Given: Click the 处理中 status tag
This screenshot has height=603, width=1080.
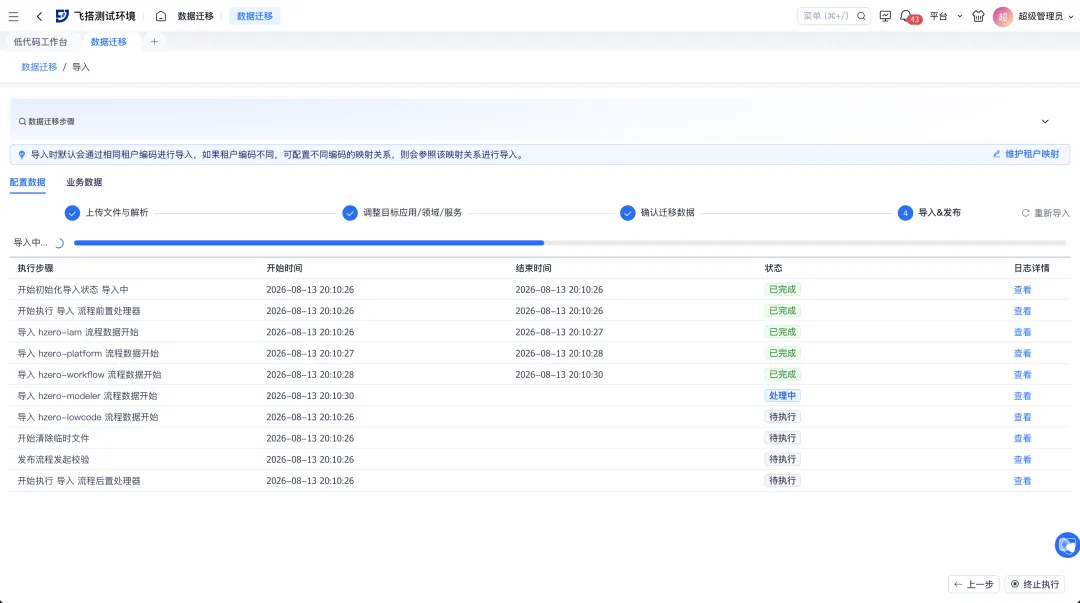Looking at the screenshot, I should click(782, 396).
